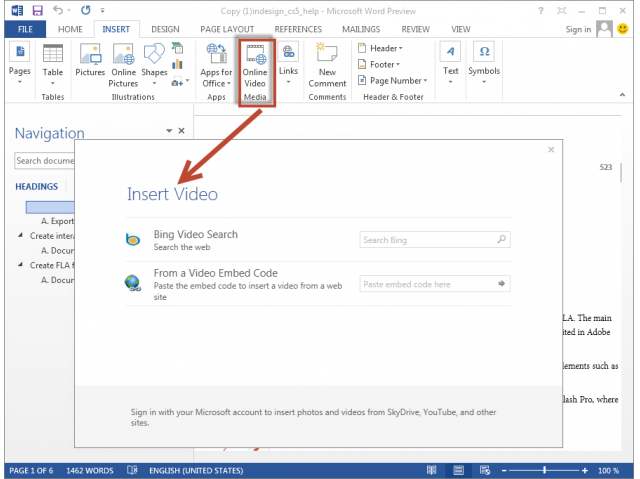
Task: Close the Insert Video dialog
Action: tap(550, 149)
